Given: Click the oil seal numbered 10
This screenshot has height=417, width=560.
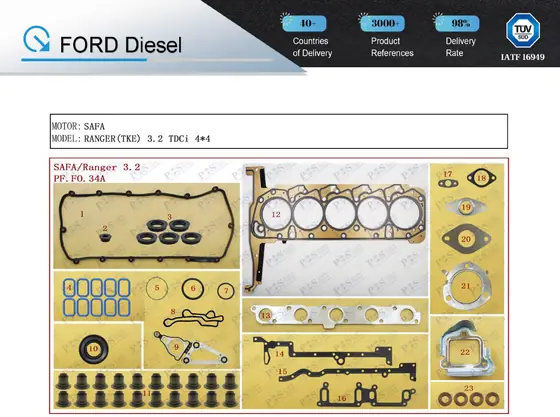Looking at the screenshot, I should click(x=94, y=349).
